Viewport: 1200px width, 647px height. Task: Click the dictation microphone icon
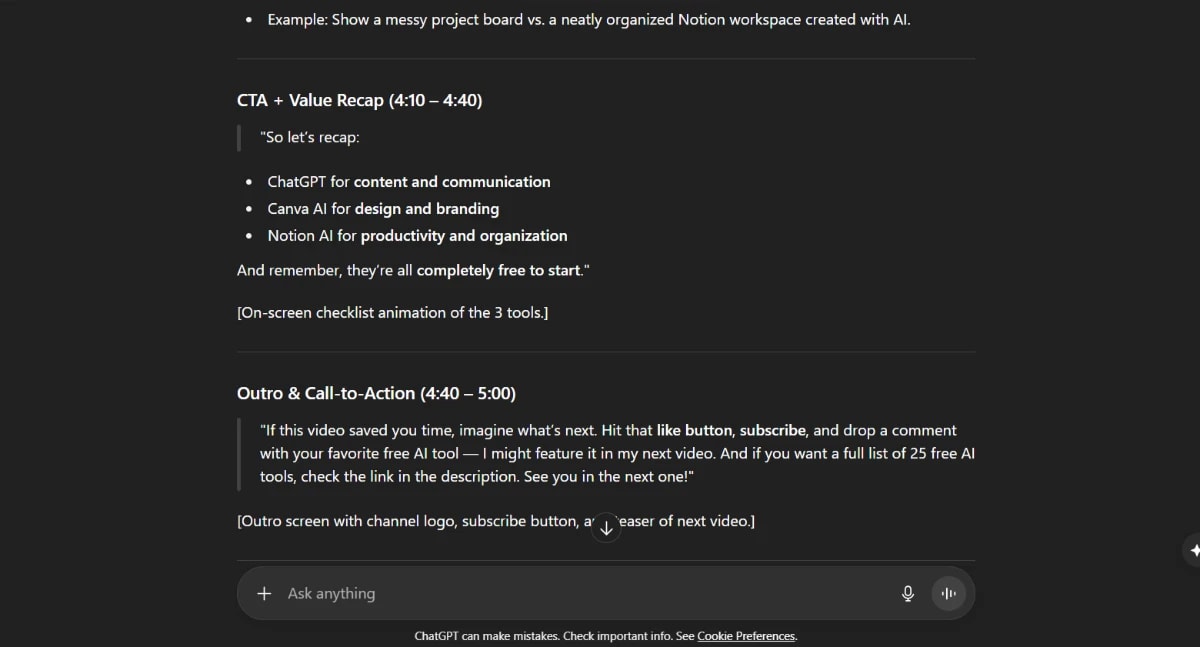tap(907, 593)
